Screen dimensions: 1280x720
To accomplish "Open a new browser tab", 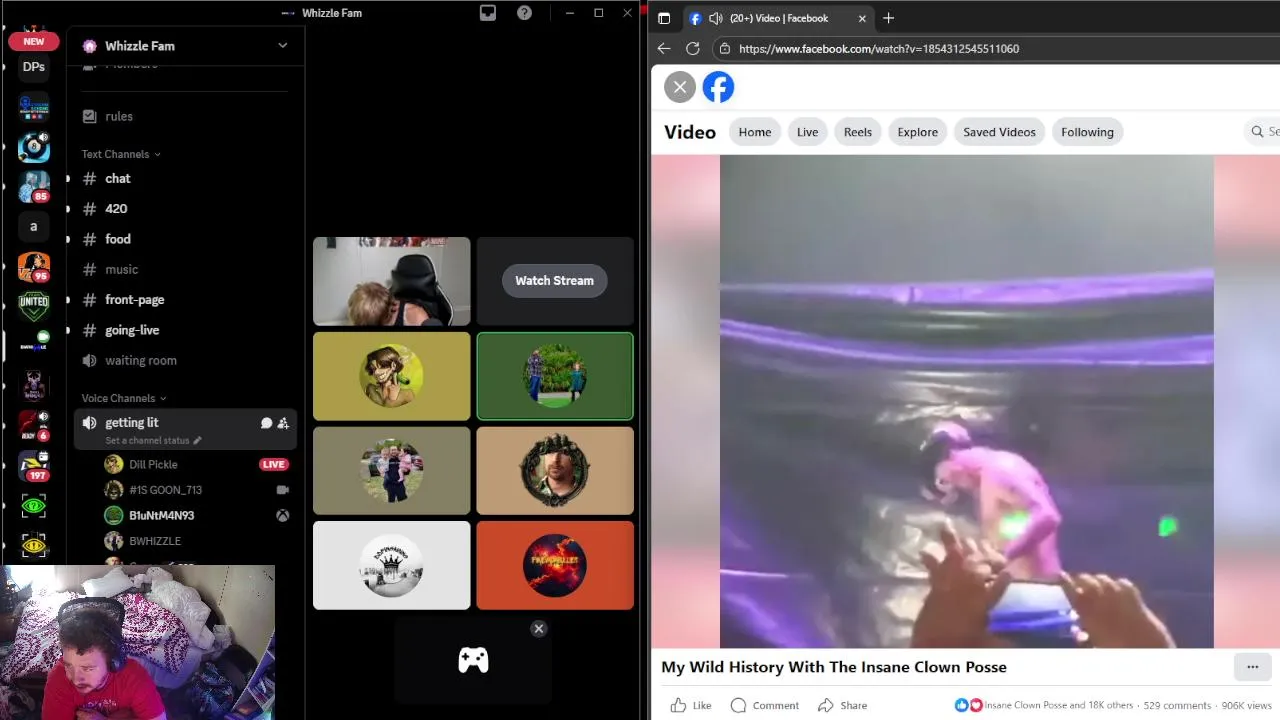I will [888, 18].
